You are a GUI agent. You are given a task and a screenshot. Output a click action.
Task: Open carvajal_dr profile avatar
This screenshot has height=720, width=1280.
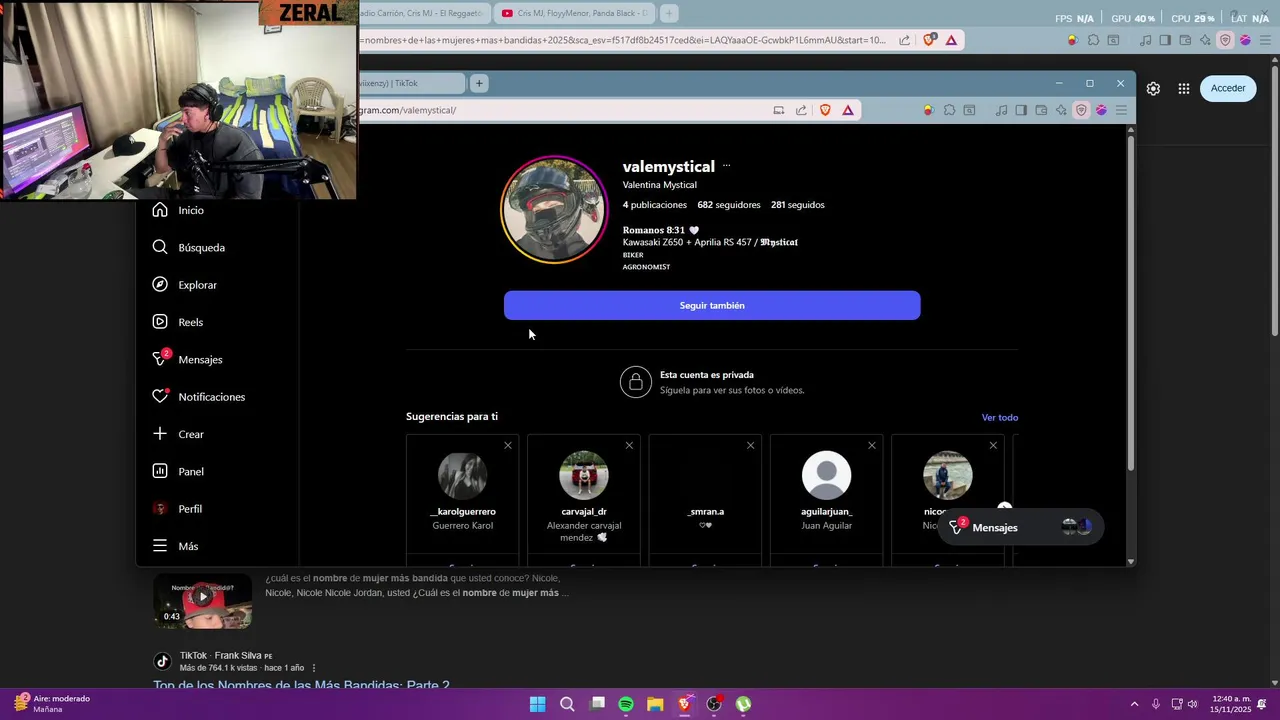pyautogui.click(x=584, y=475)
